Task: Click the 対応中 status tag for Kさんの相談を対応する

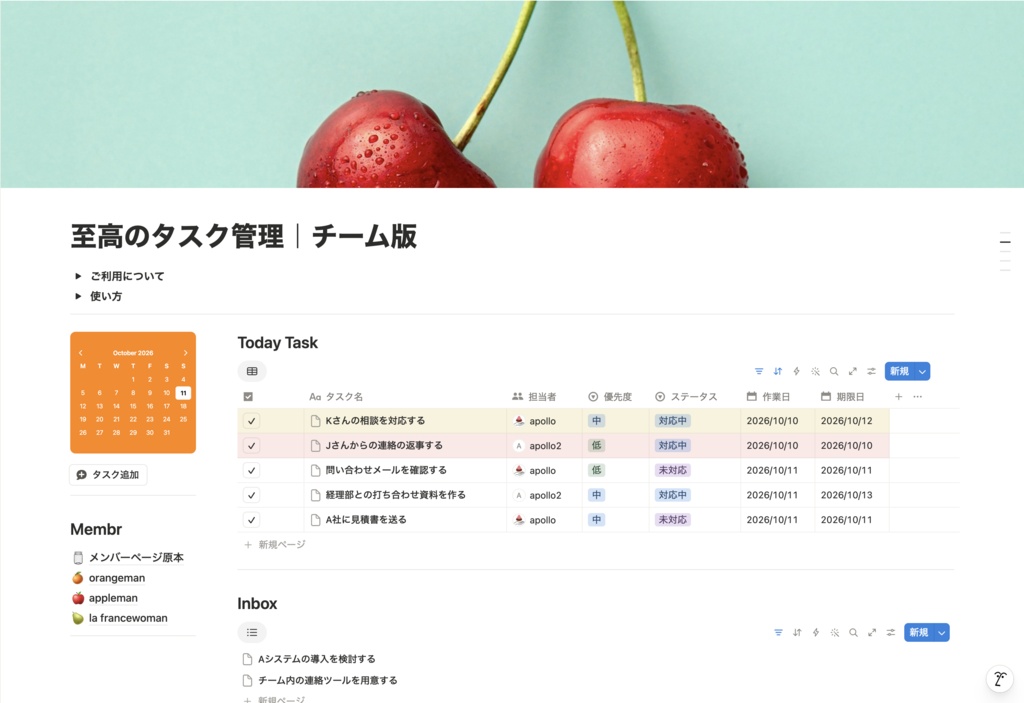Action: click(673, 421)
